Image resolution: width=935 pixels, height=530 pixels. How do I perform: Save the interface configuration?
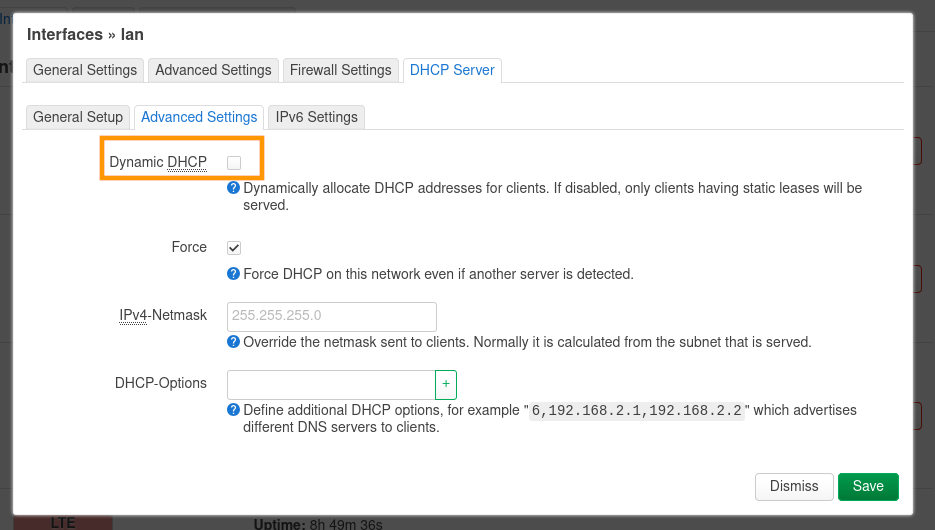(867, 486)
